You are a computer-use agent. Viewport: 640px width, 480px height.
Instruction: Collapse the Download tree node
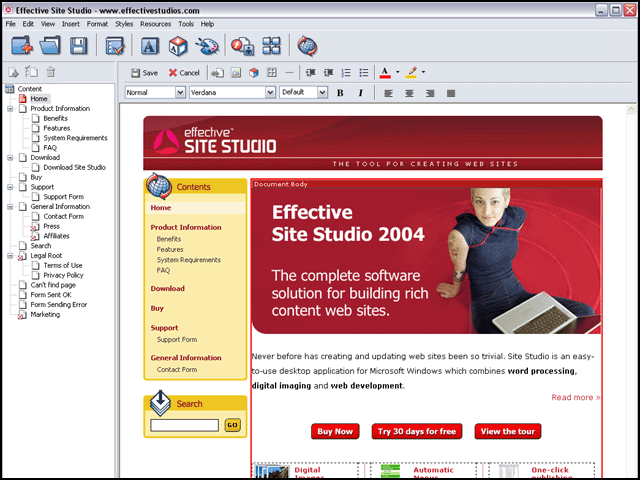[10, 158]
